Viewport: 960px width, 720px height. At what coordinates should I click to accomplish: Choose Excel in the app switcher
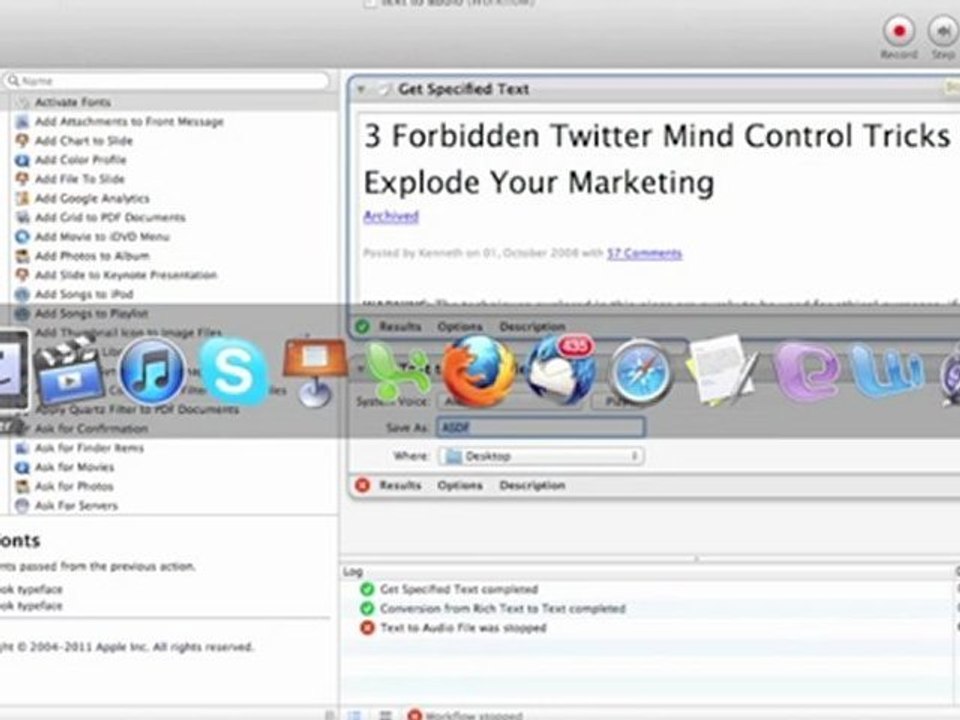click(x=397, y=371)
